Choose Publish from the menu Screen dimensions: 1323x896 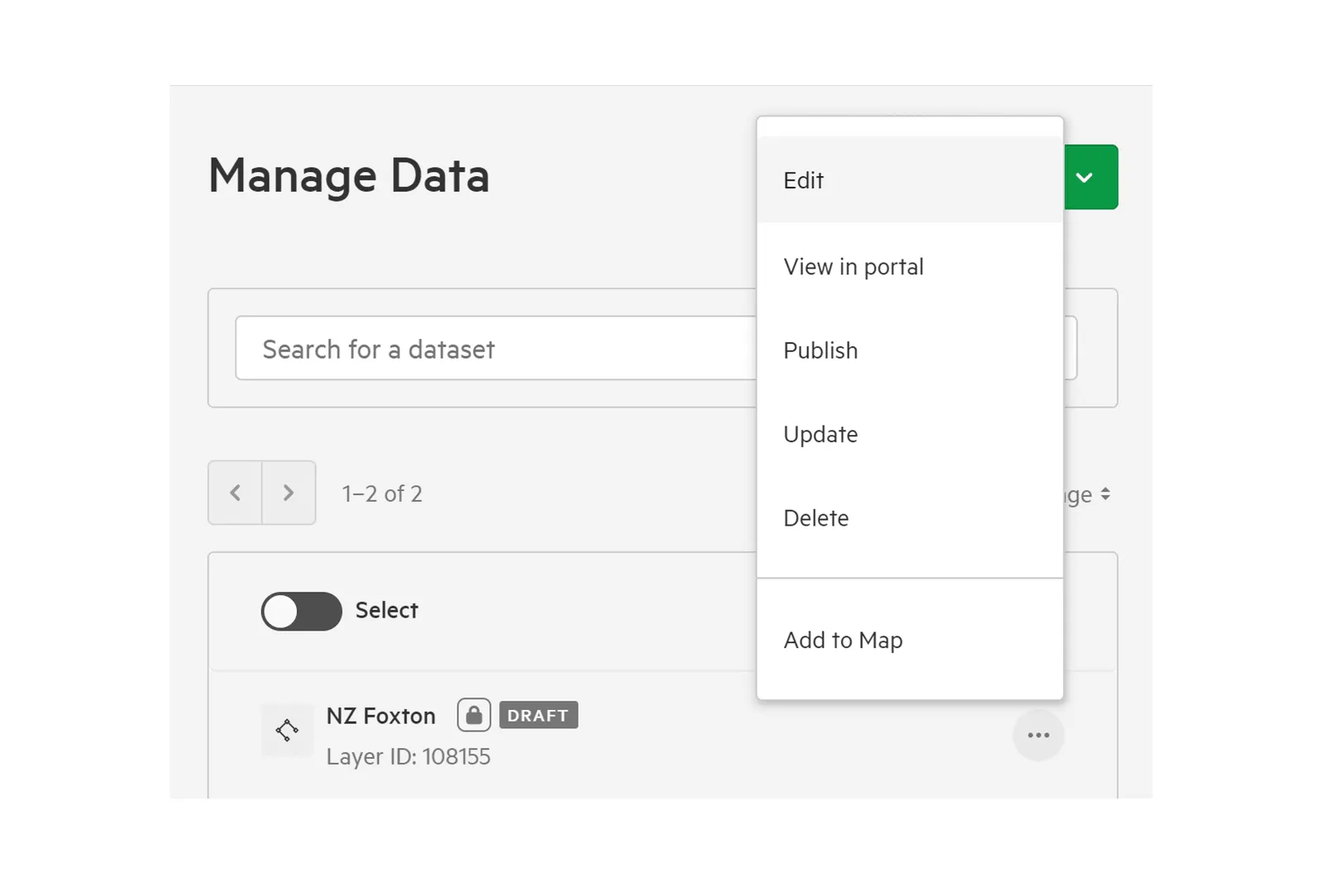coord(910,350)
